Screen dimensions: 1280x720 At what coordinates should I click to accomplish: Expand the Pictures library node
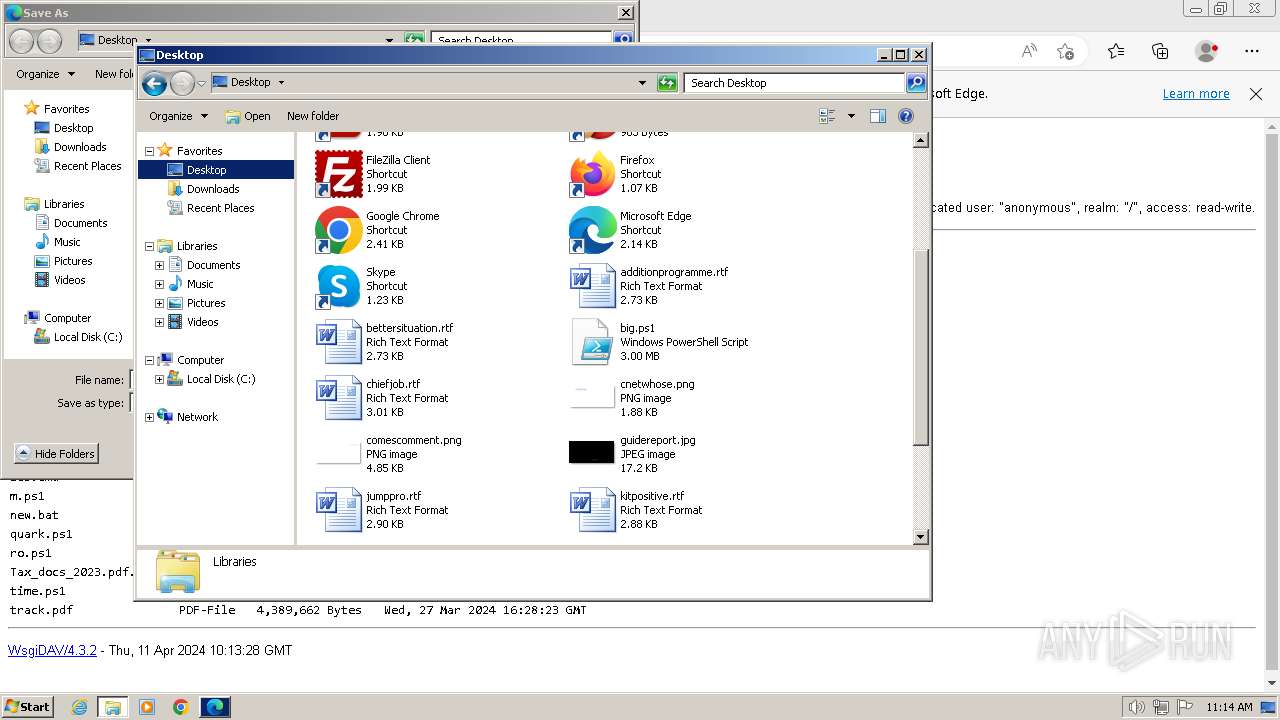(x=159, y=303)
